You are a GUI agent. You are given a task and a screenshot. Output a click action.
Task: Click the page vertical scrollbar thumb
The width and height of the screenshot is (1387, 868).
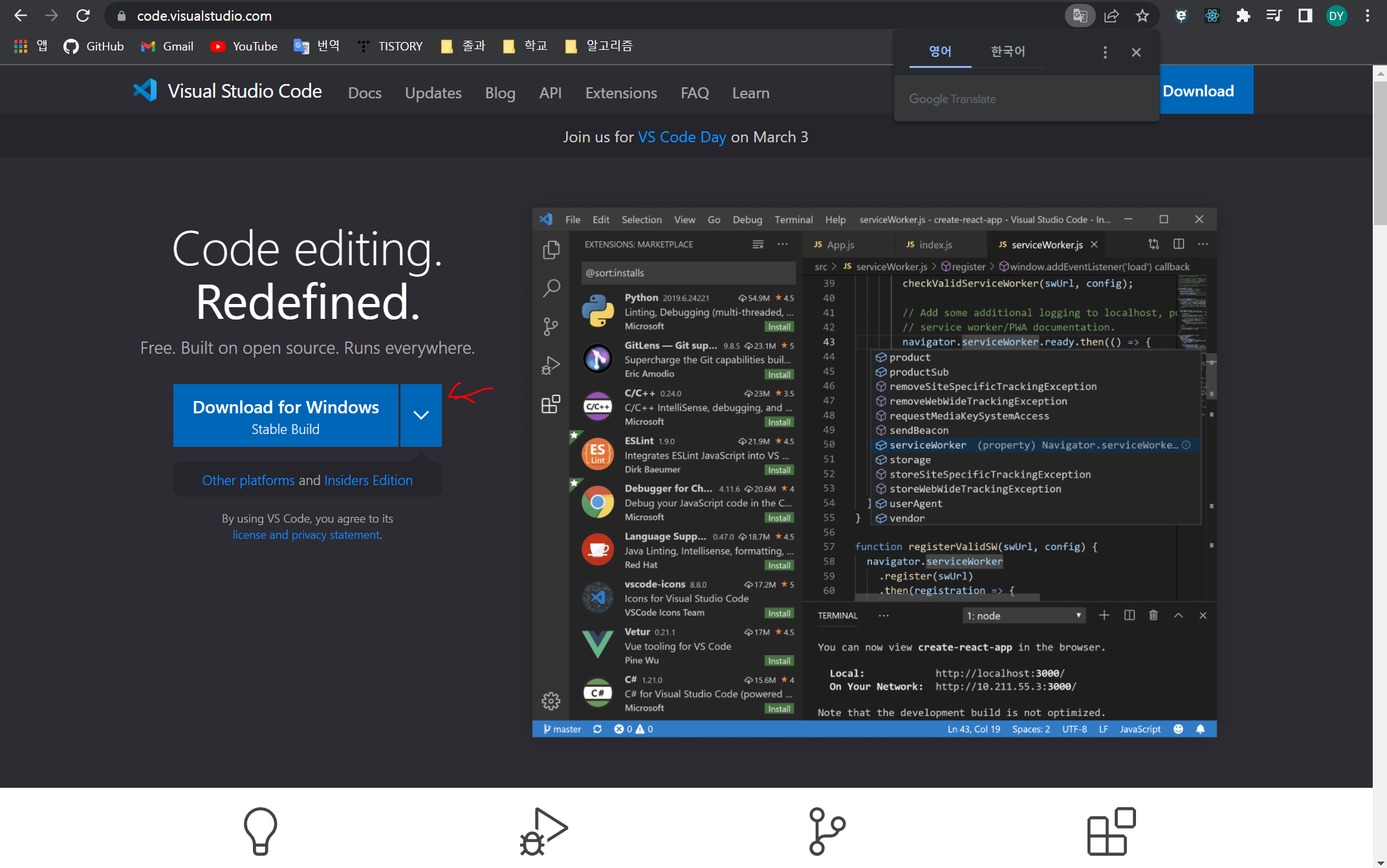point(1379,152)
